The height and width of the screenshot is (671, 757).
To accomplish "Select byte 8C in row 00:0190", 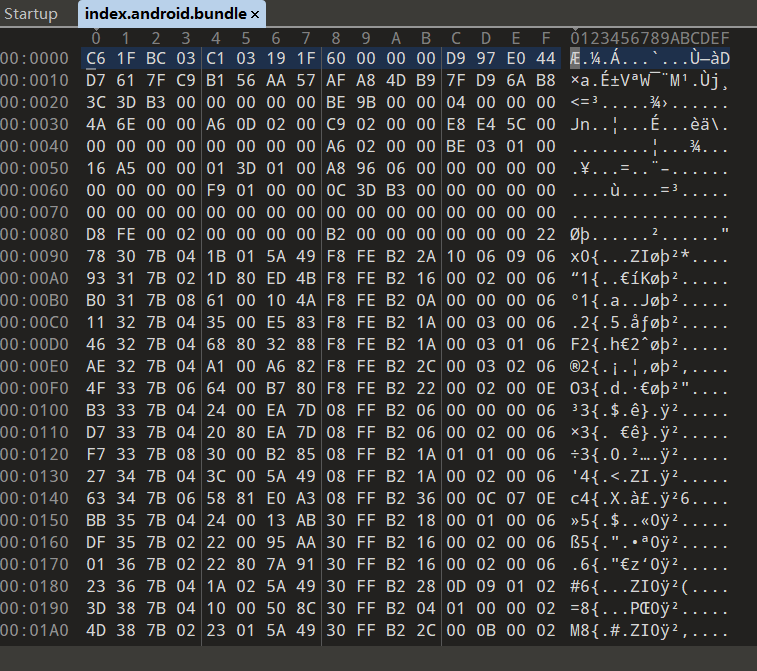I will [306, 608].
